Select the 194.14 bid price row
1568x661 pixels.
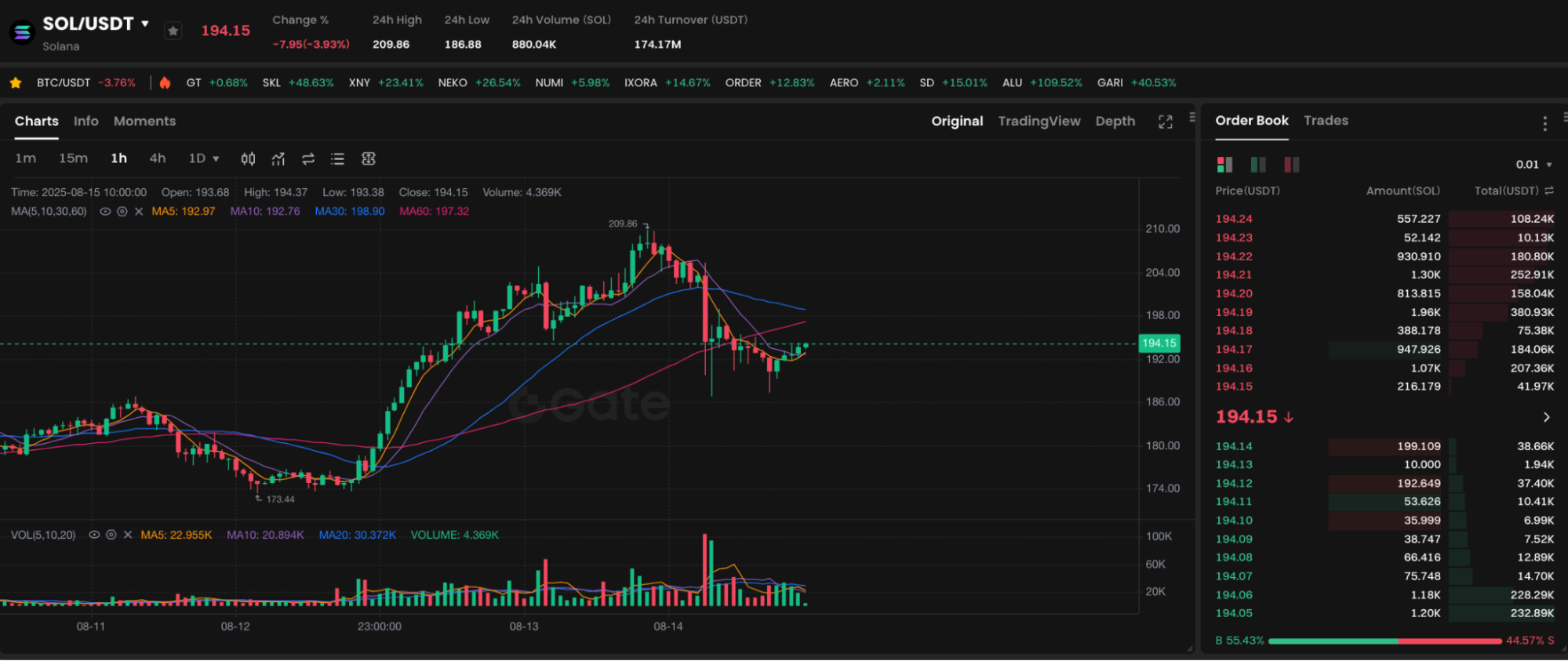[x=1384, y=446]
